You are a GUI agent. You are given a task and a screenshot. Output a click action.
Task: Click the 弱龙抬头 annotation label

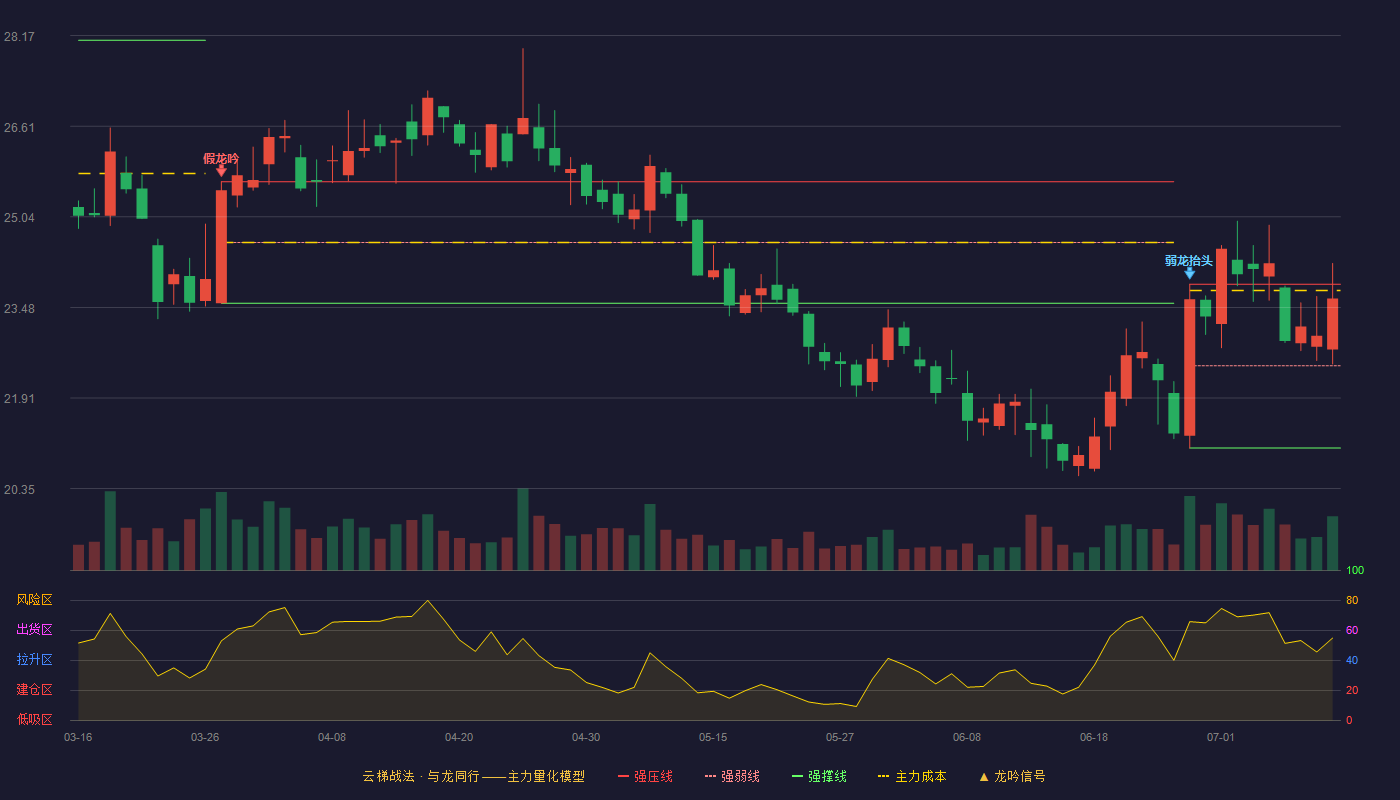1189,260
